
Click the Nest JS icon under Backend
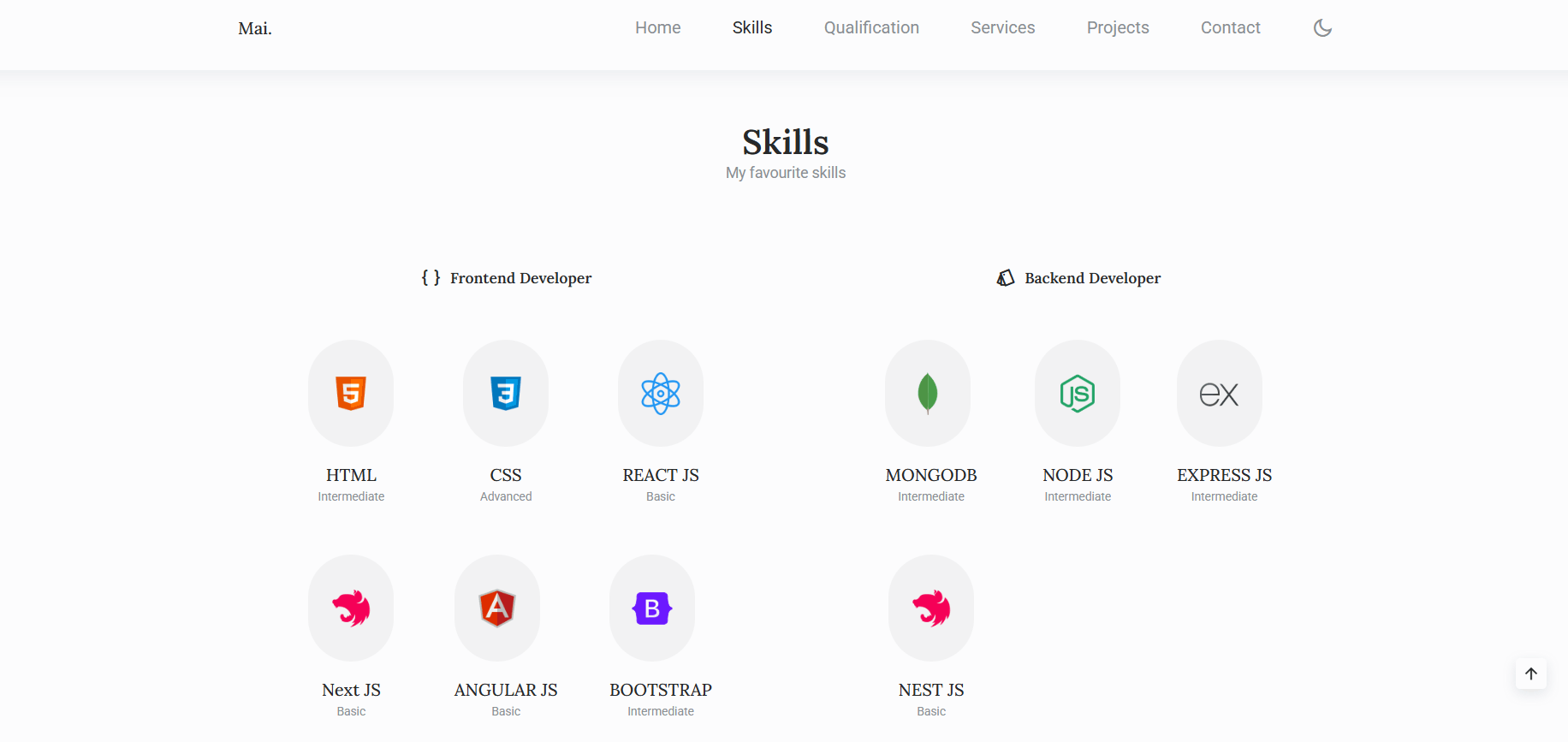pos(931,608)
